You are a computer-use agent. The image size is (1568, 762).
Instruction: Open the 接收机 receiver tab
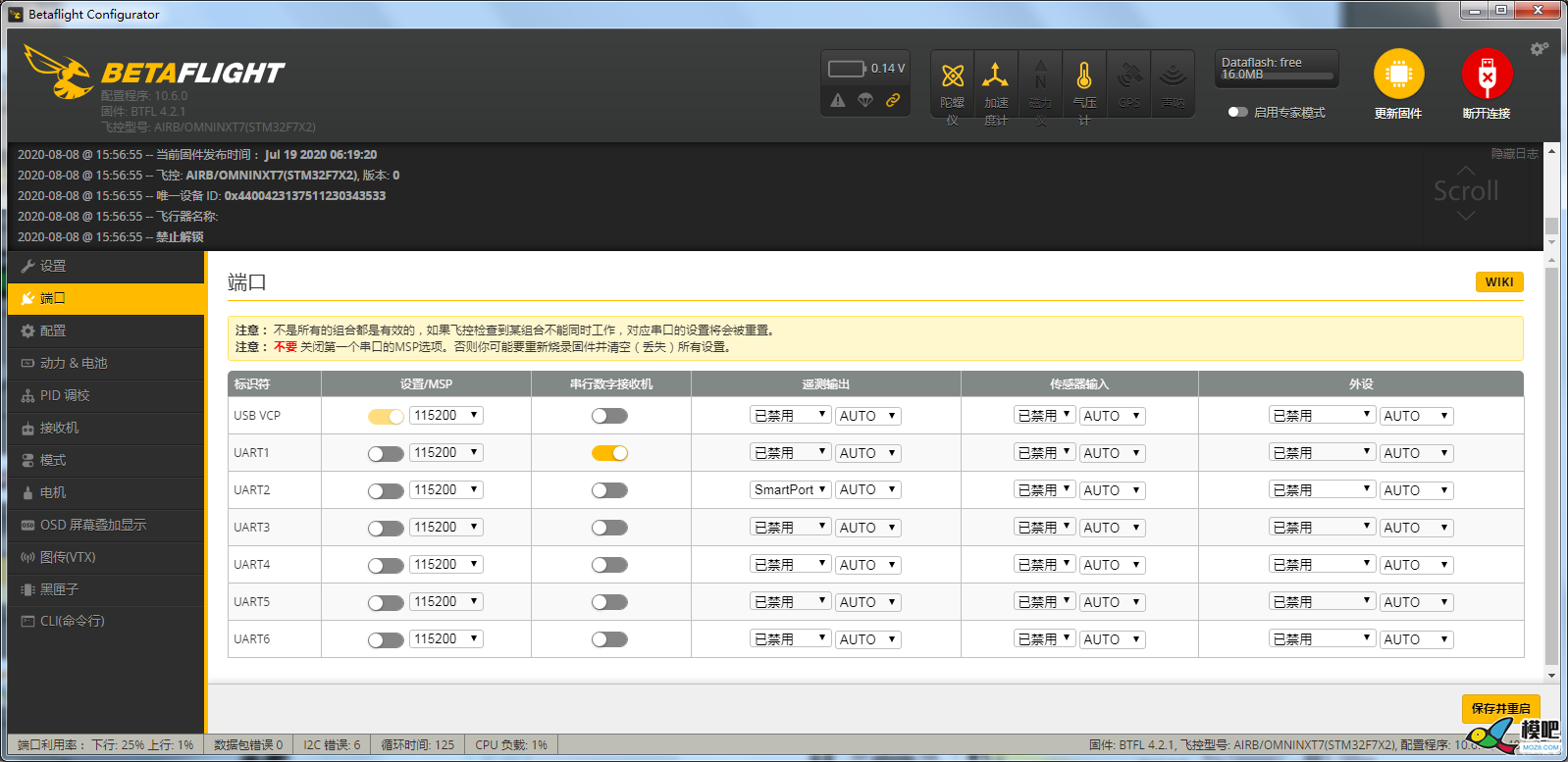106,428
